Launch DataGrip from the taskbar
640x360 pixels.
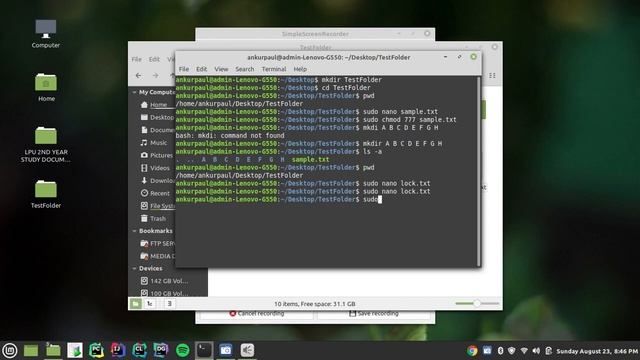click(x=161, y=350)
